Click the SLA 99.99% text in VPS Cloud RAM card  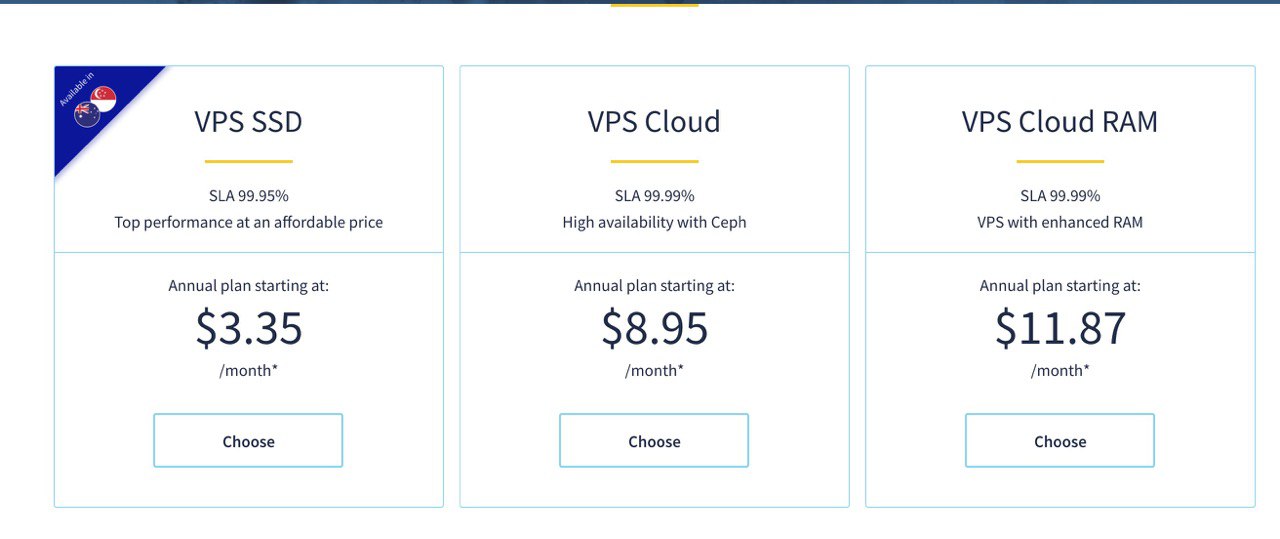(1060, 196)
